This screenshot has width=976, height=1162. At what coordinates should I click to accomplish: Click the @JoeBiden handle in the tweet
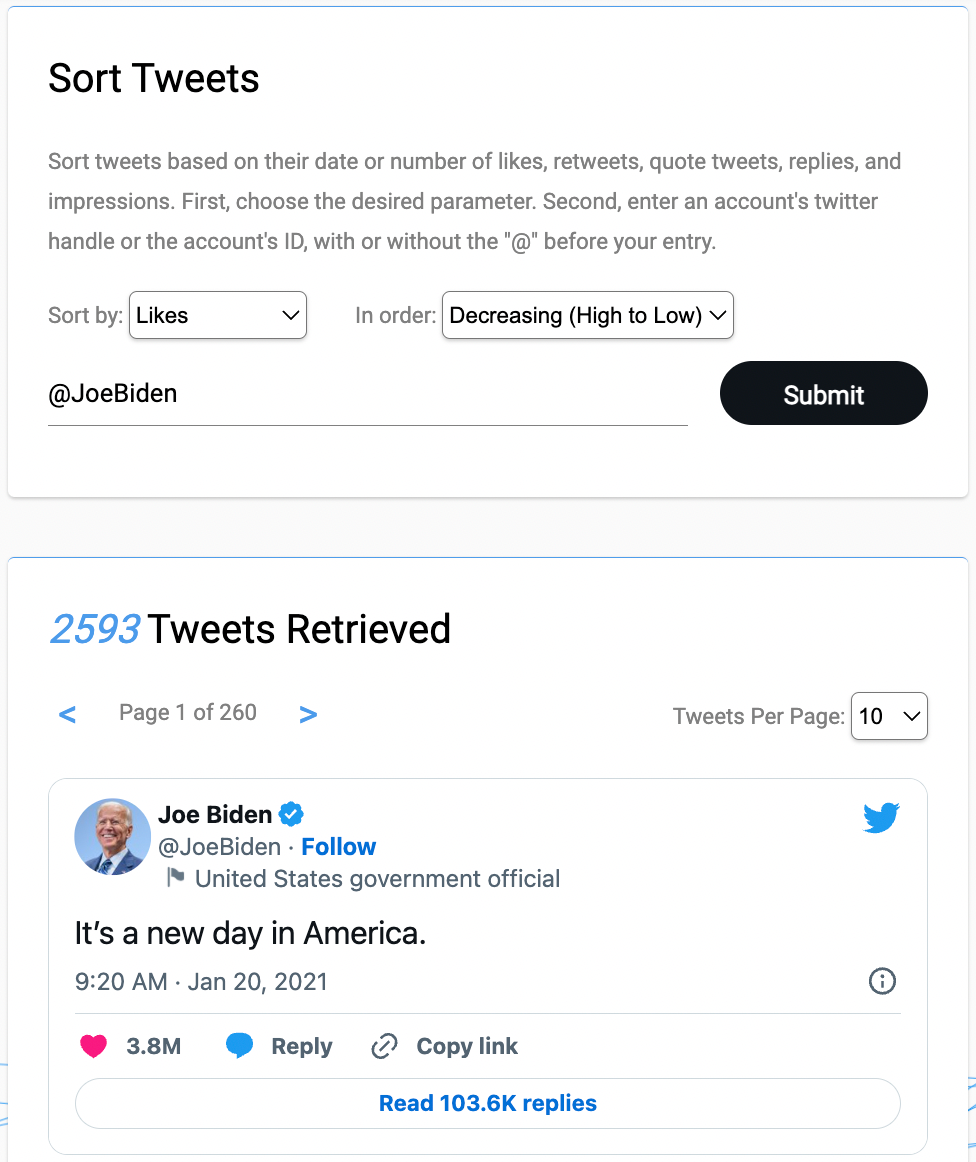coord(219,847)
